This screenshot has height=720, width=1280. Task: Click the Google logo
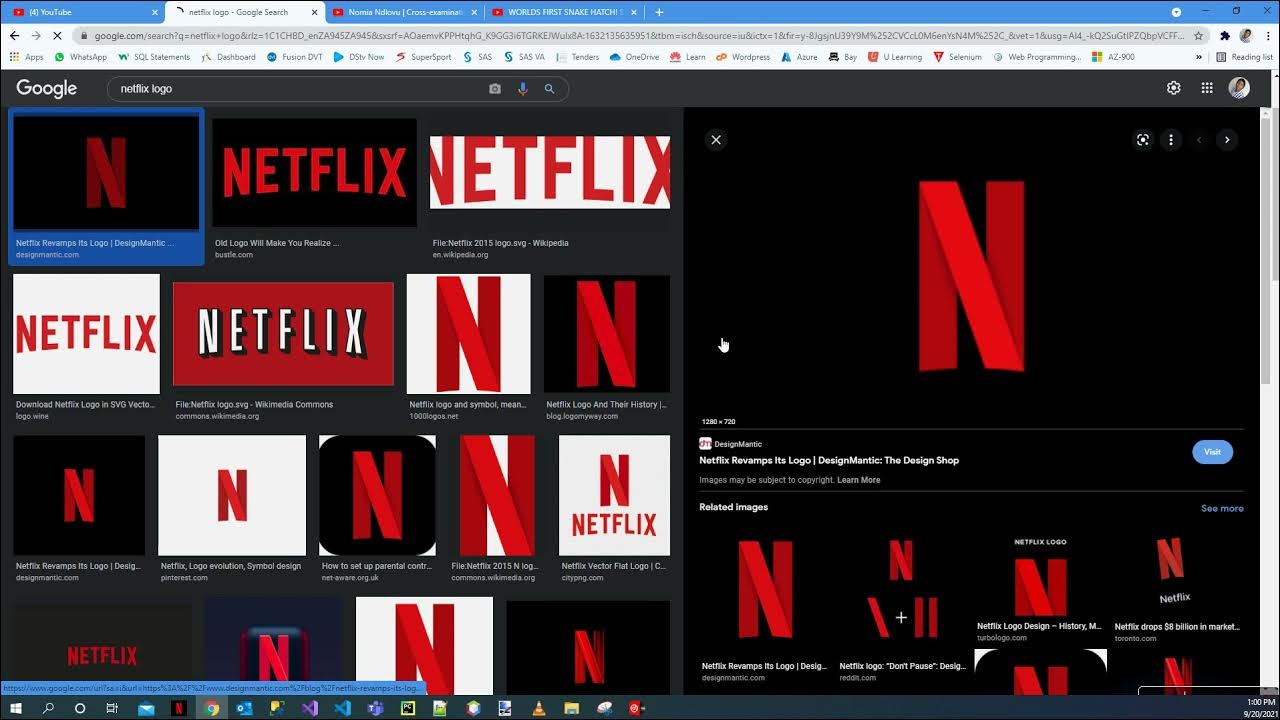pos(46,89)
